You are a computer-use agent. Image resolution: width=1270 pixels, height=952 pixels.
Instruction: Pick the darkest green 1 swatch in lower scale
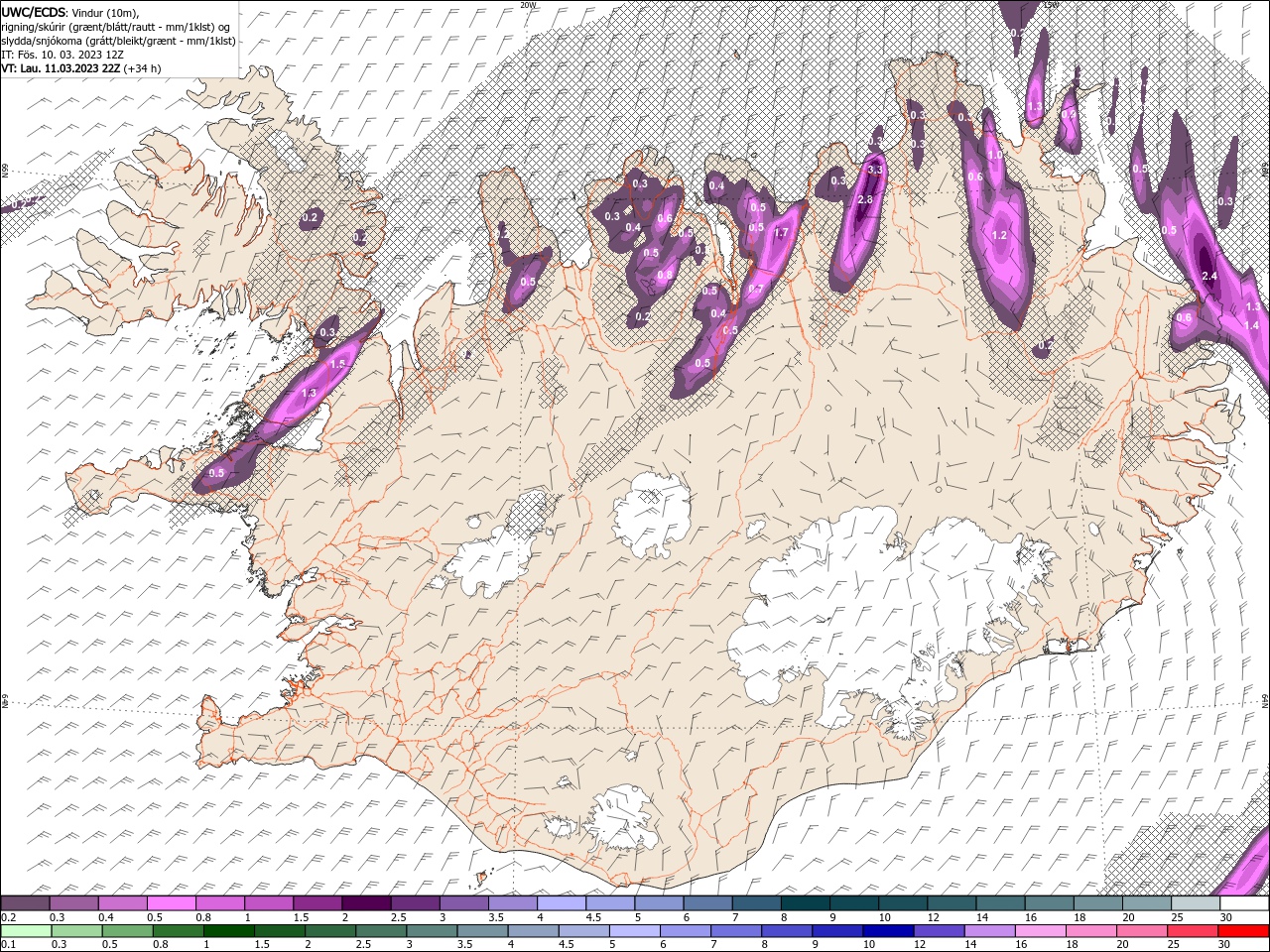[228, 931]
